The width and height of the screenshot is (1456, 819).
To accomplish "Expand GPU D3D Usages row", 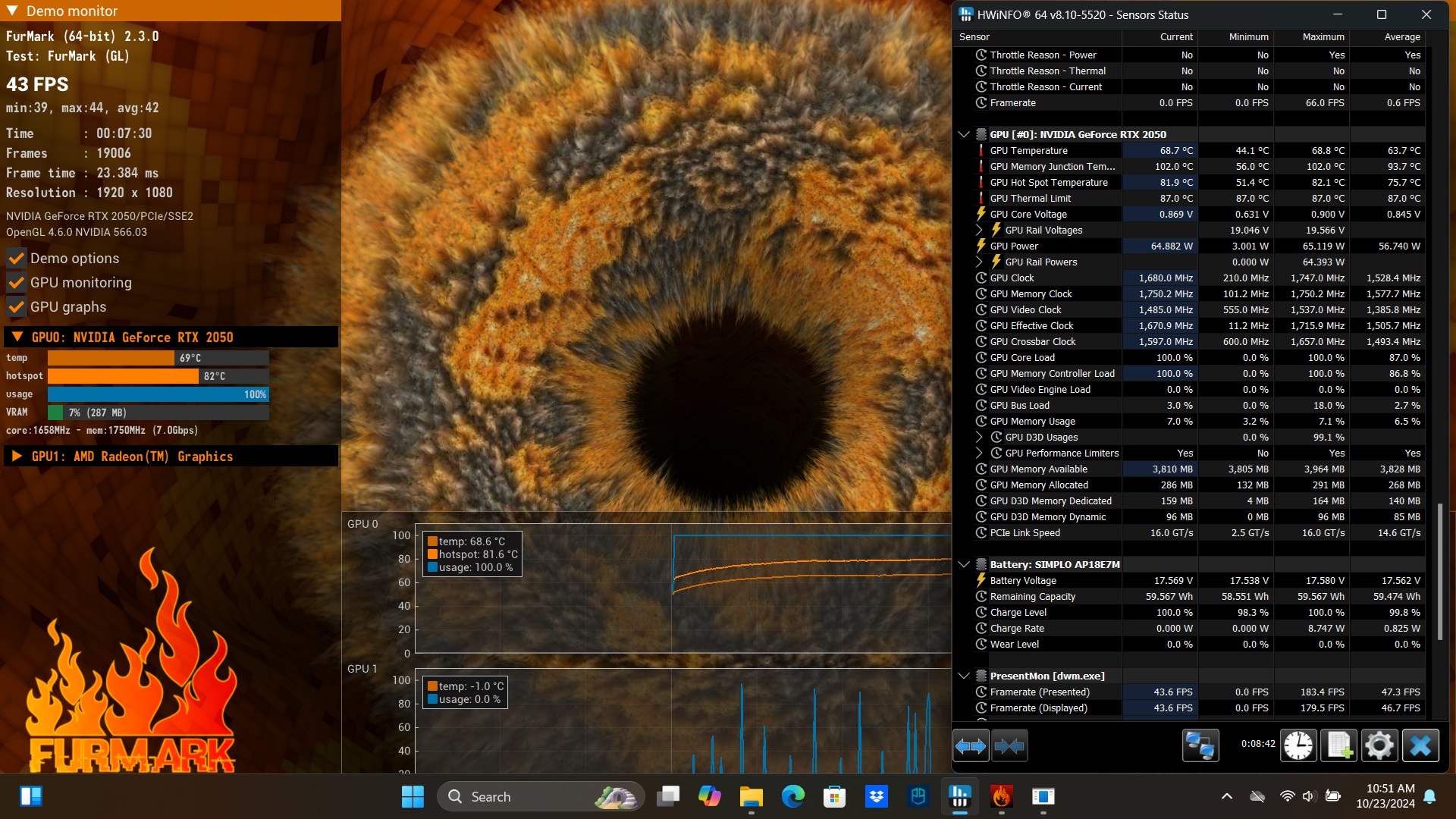I will pos(979,437).
